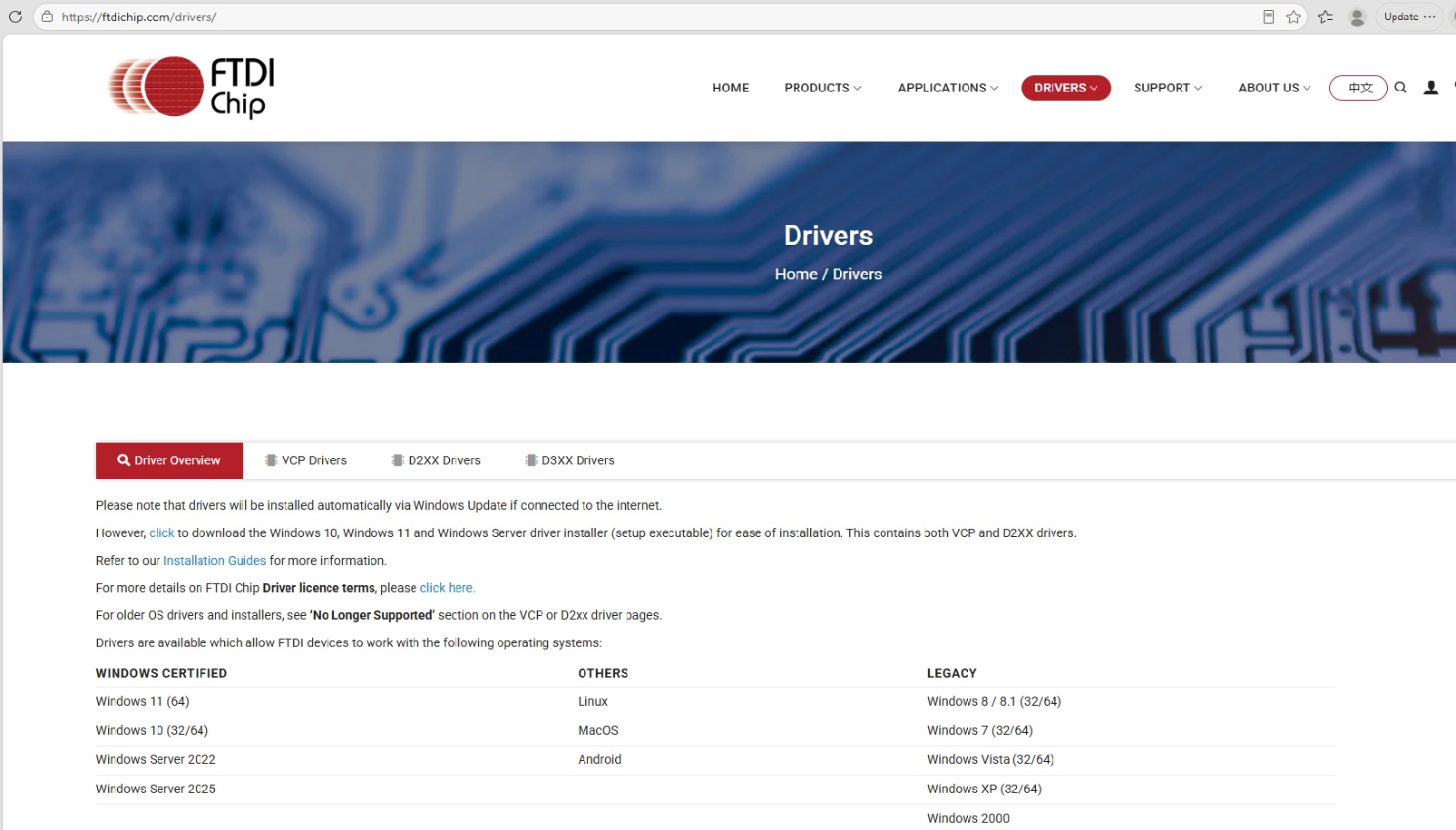Switch to the D2XX Drivers tab
Screen dimensions: 1456x830
point(436,461)
